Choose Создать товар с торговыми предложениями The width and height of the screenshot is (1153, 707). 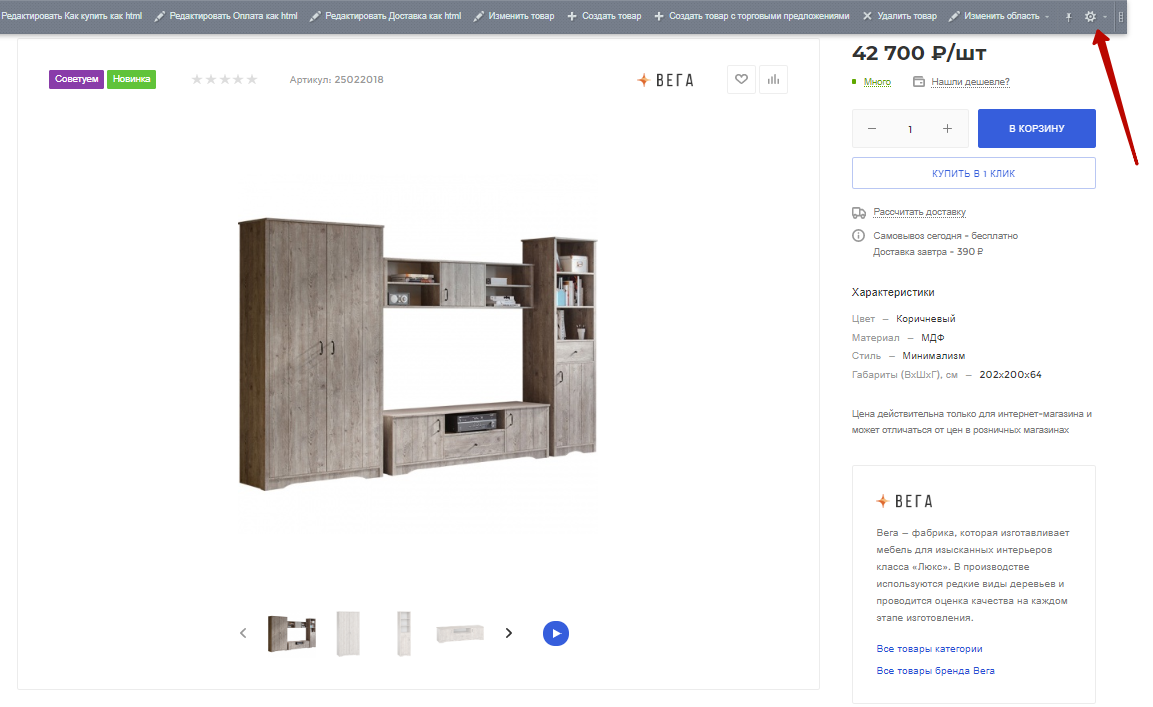point(752,15)
